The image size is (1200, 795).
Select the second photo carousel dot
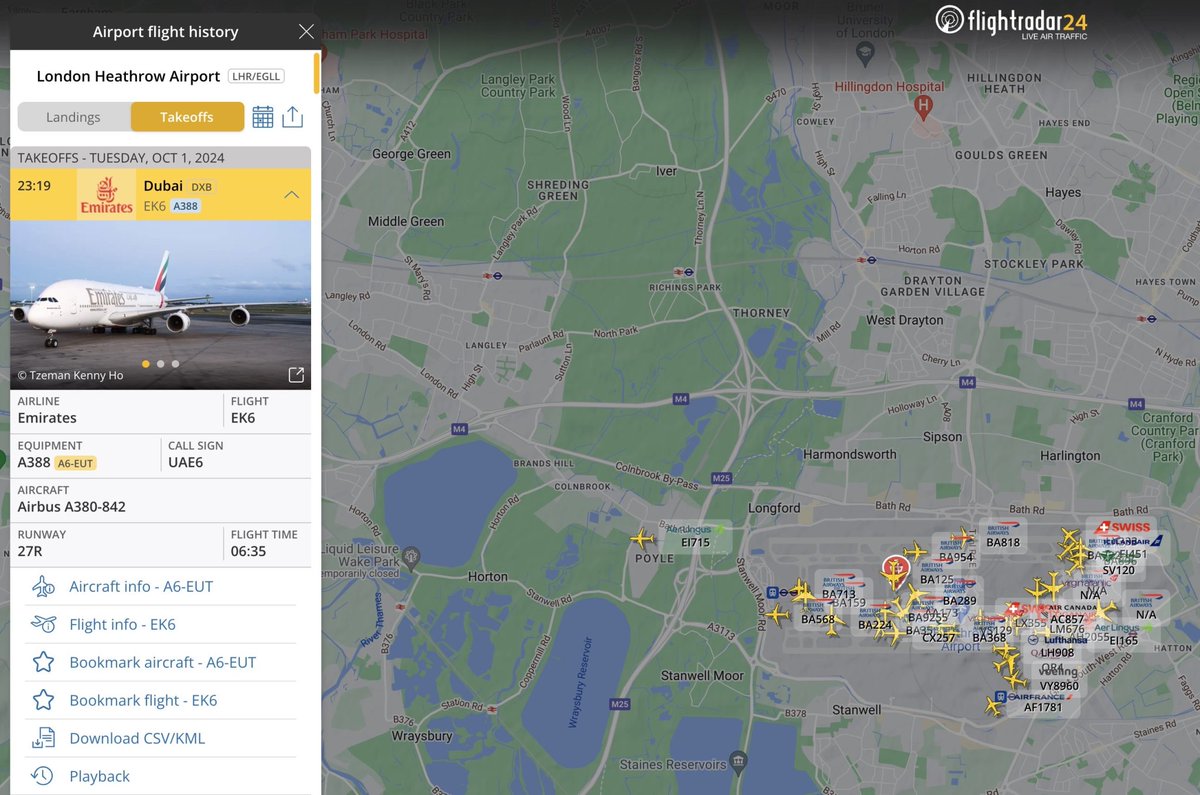(160, 365)
